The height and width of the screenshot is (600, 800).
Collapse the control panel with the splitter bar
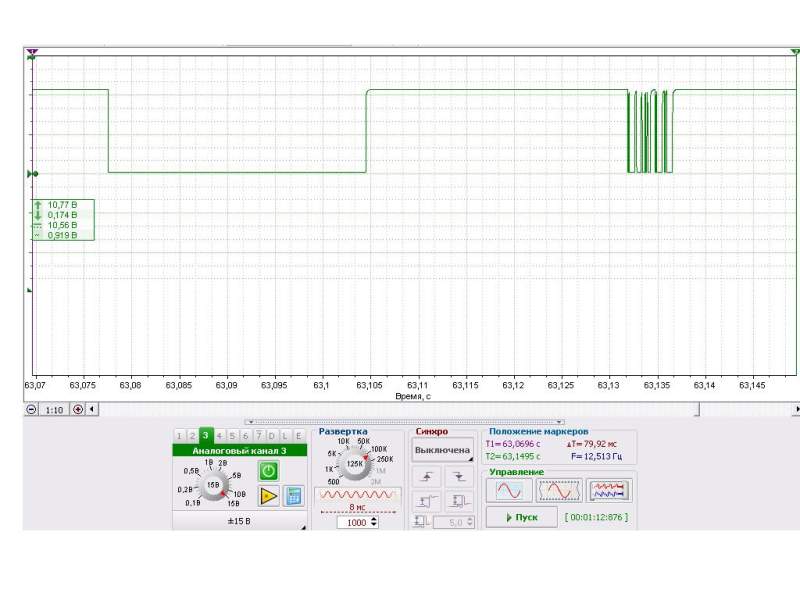coord(405,422)
